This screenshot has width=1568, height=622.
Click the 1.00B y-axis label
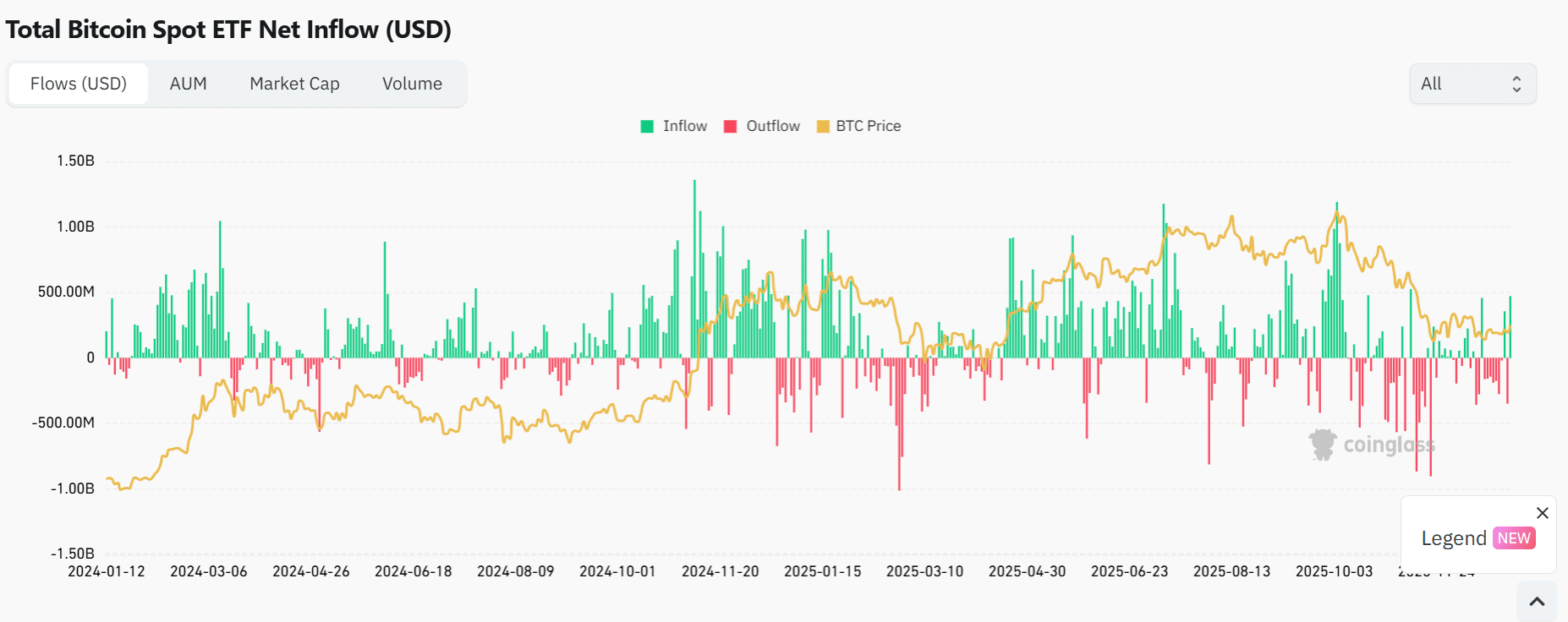75,226
